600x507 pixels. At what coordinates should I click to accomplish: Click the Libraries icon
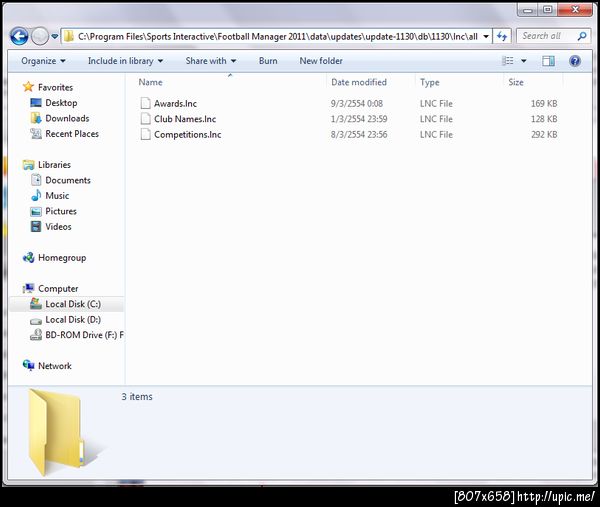point(28,165)
